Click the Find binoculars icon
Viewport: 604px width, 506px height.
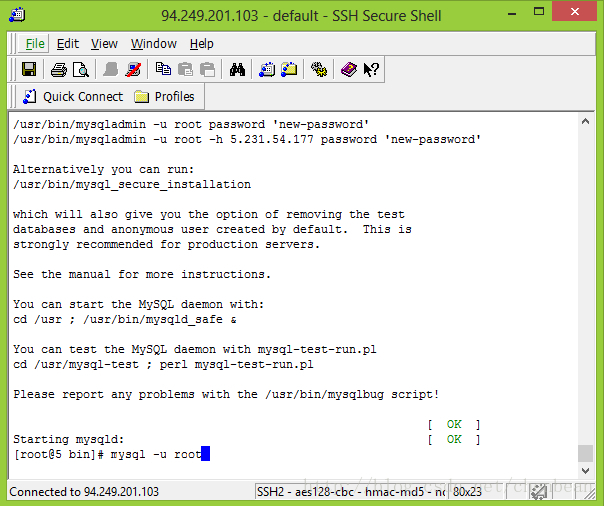point(237,70)
